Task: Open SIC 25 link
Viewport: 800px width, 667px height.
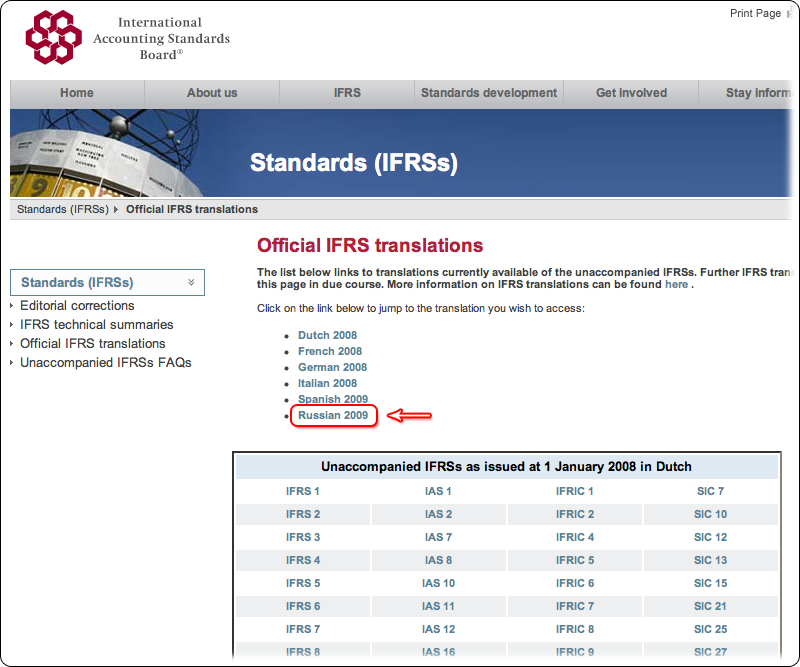Action: click(x=710, y=629)
